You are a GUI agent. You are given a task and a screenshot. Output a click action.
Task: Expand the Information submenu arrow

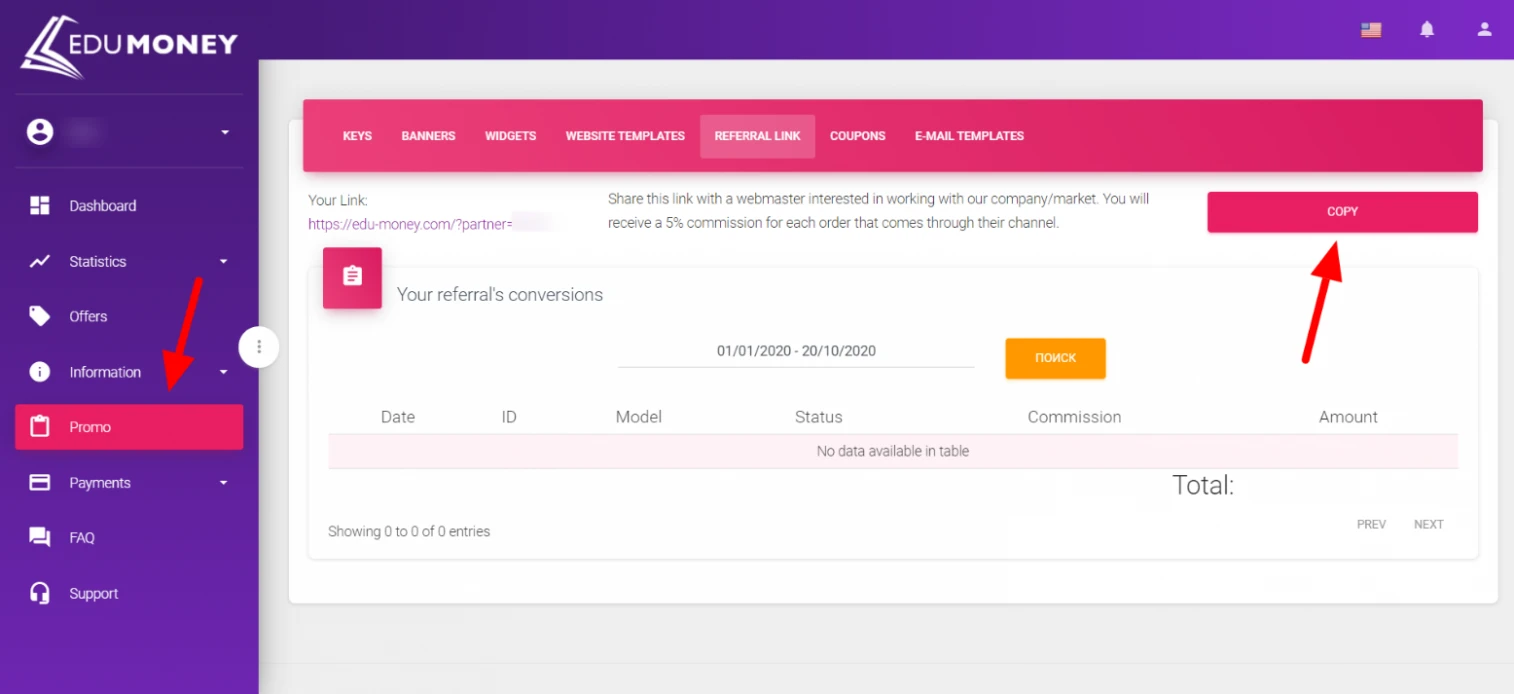224,372
